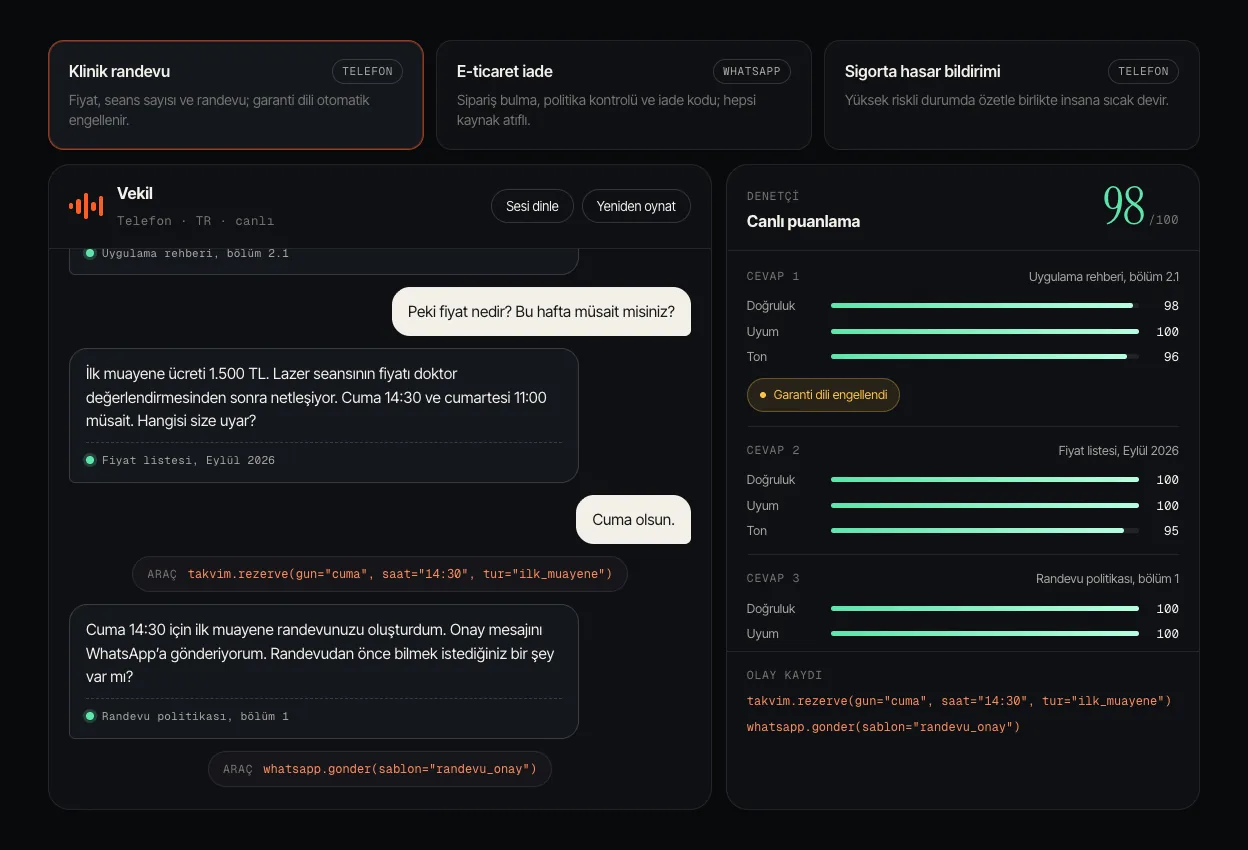Click "Fiyat listesi, Eylül 2026" in Cevap 2 header

[1119, 450]
